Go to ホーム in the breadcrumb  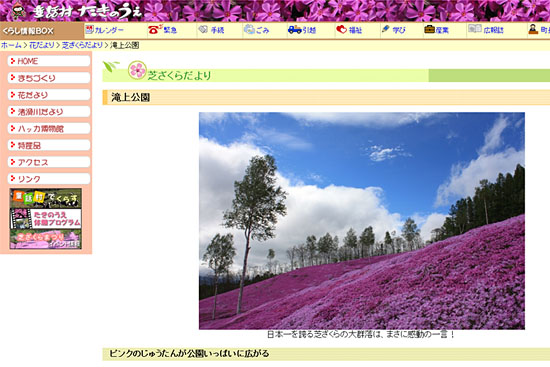pos(11,45)
